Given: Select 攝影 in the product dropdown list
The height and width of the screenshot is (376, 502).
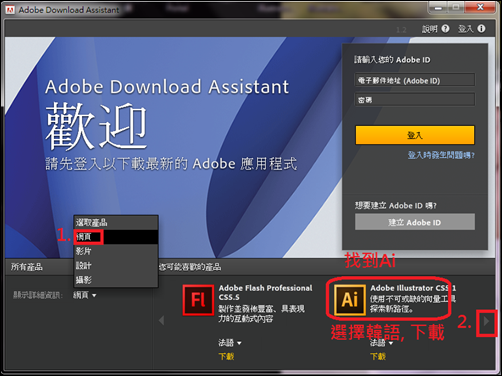Looking at the screenshot, I should [116, 280].
